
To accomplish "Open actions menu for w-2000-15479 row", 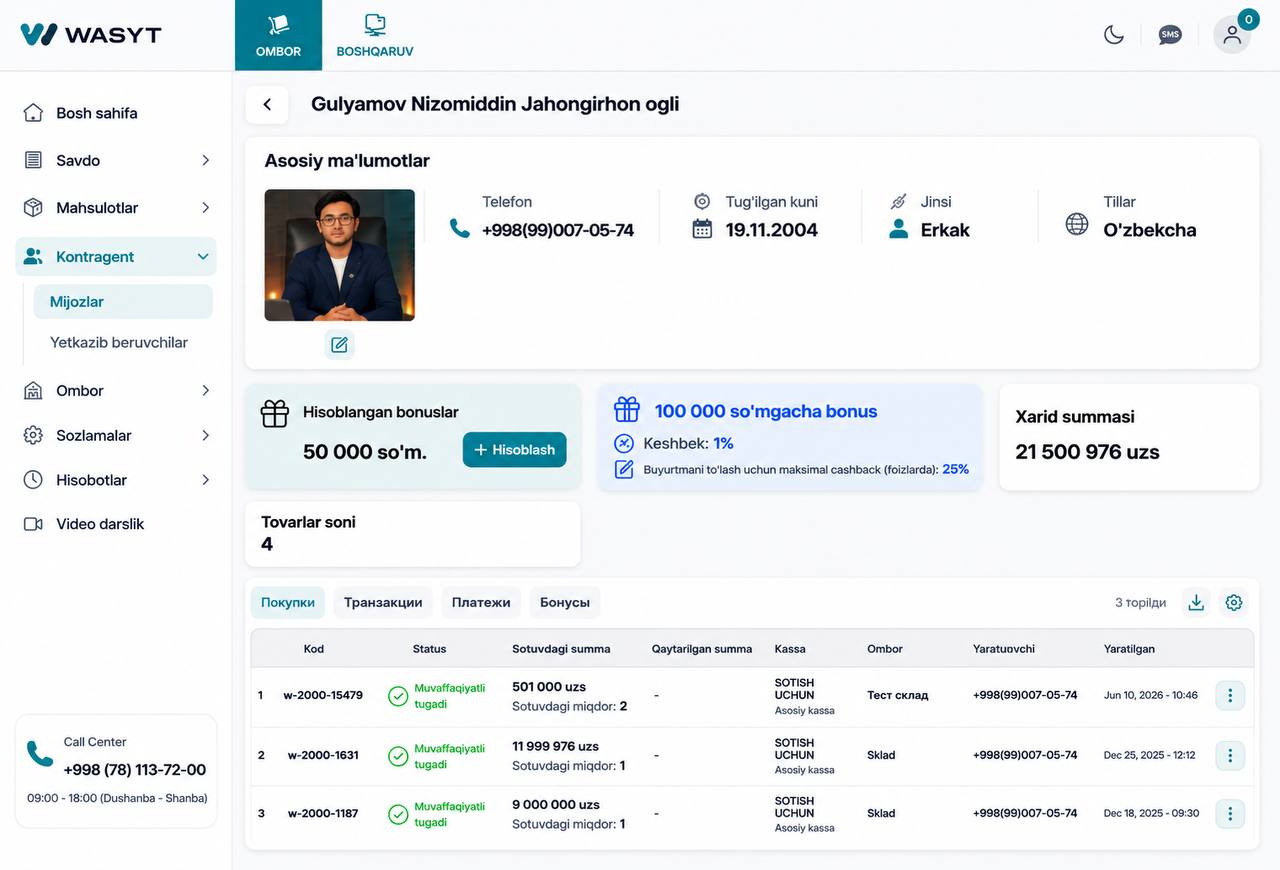I will (1230, 695).
